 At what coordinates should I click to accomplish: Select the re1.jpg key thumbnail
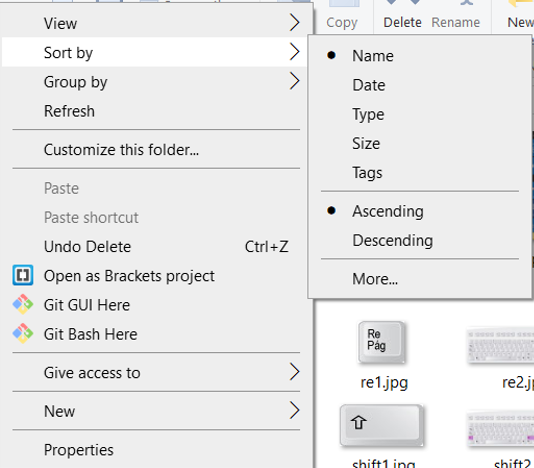(x=381, y=342)
